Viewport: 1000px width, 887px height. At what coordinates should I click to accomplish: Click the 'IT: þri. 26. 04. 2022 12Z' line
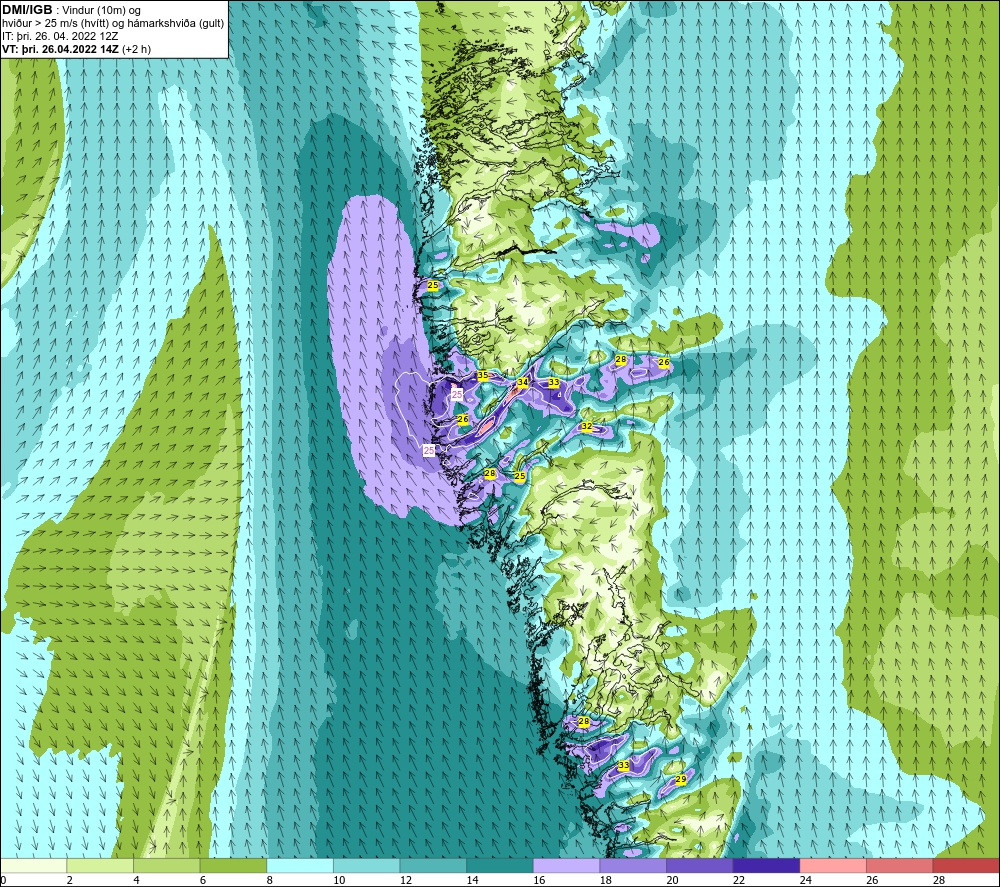pyautogui.click(x=59, y=36)
